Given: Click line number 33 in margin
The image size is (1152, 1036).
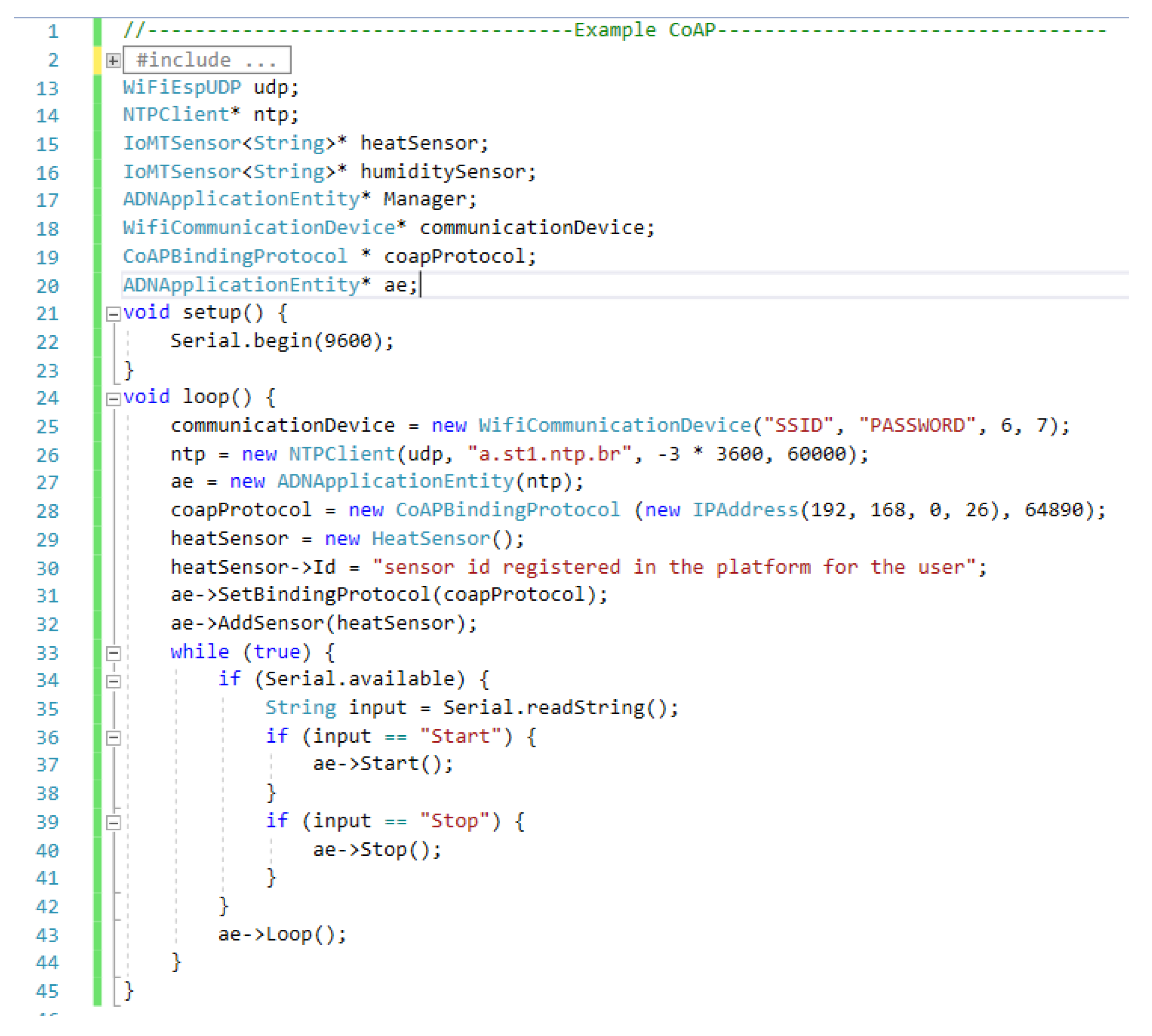Looking at the screenshot, I should pyautogui.click(x=47, y=653).
